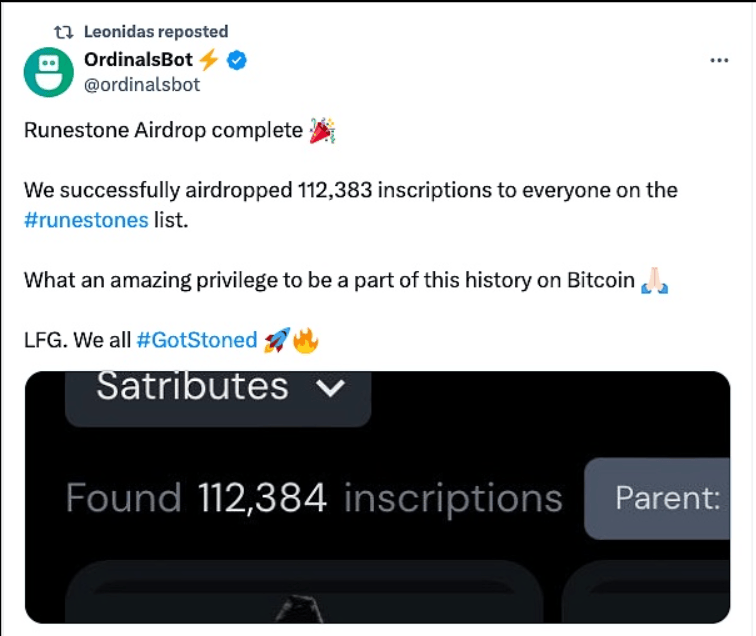Click the praying hands emoji
Image resolution: width=756 pixels, height=636 pixels.
pyautogui.click(x=655, y=281)
